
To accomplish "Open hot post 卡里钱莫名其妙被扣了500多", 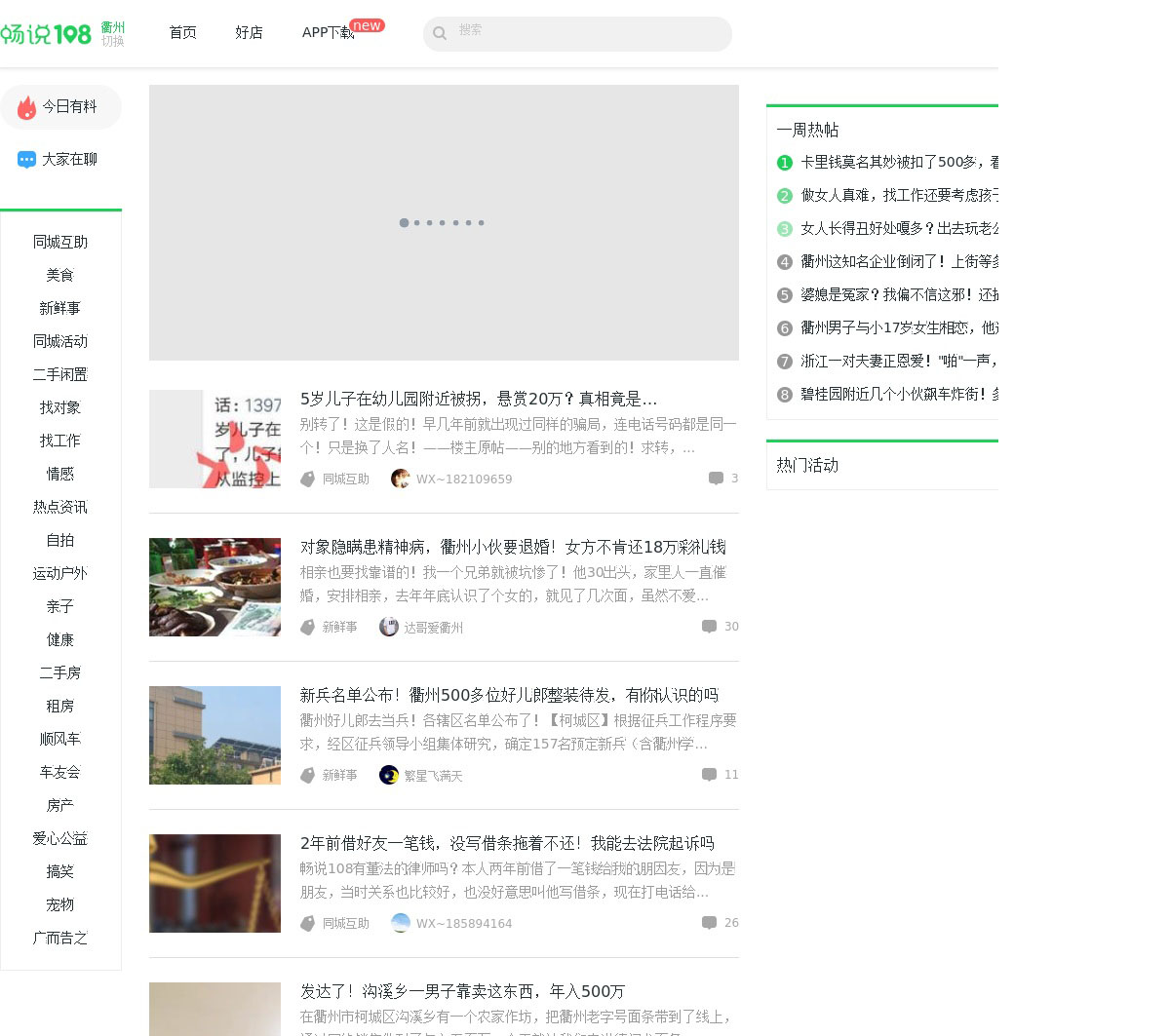I will coord(899,163).
